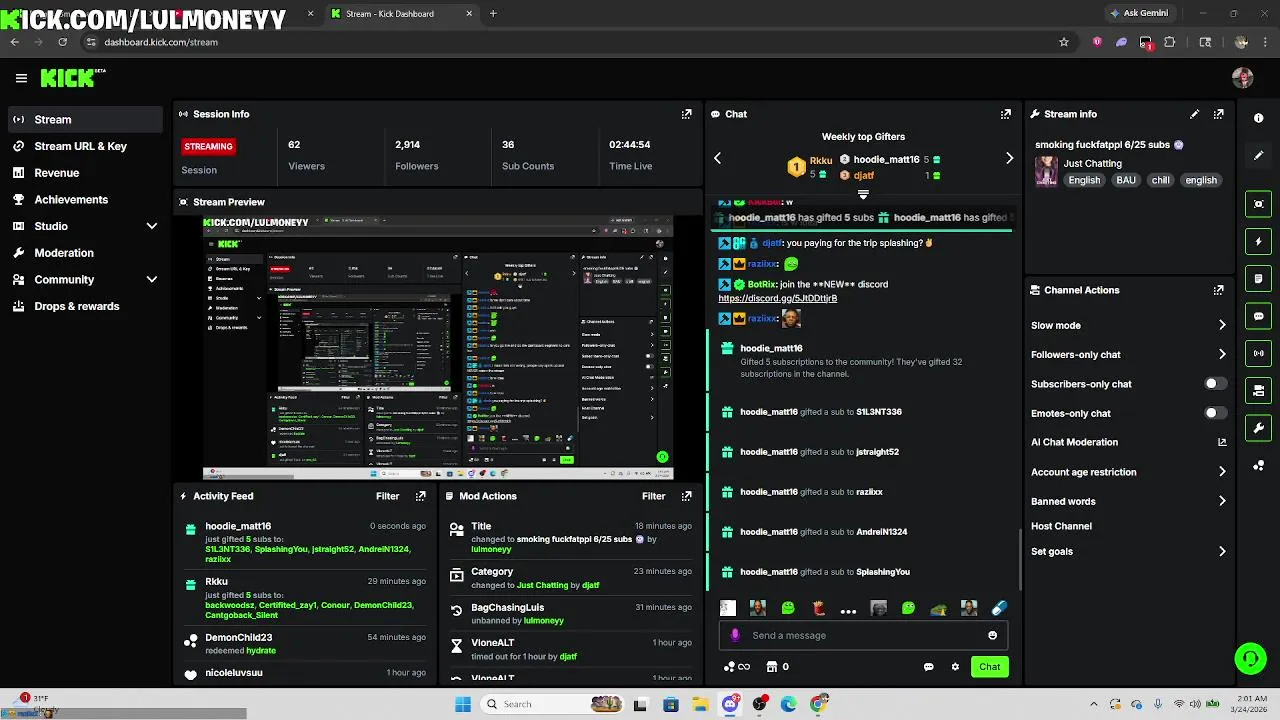Click the green support headset button
The image size is (1280, 720).
point(1251,658)
